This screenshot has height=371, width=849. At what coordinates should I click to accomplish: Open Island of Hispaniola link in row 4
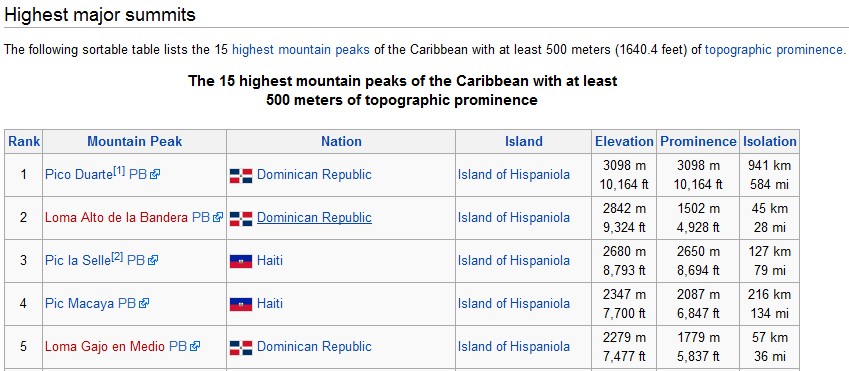[514, 304]
